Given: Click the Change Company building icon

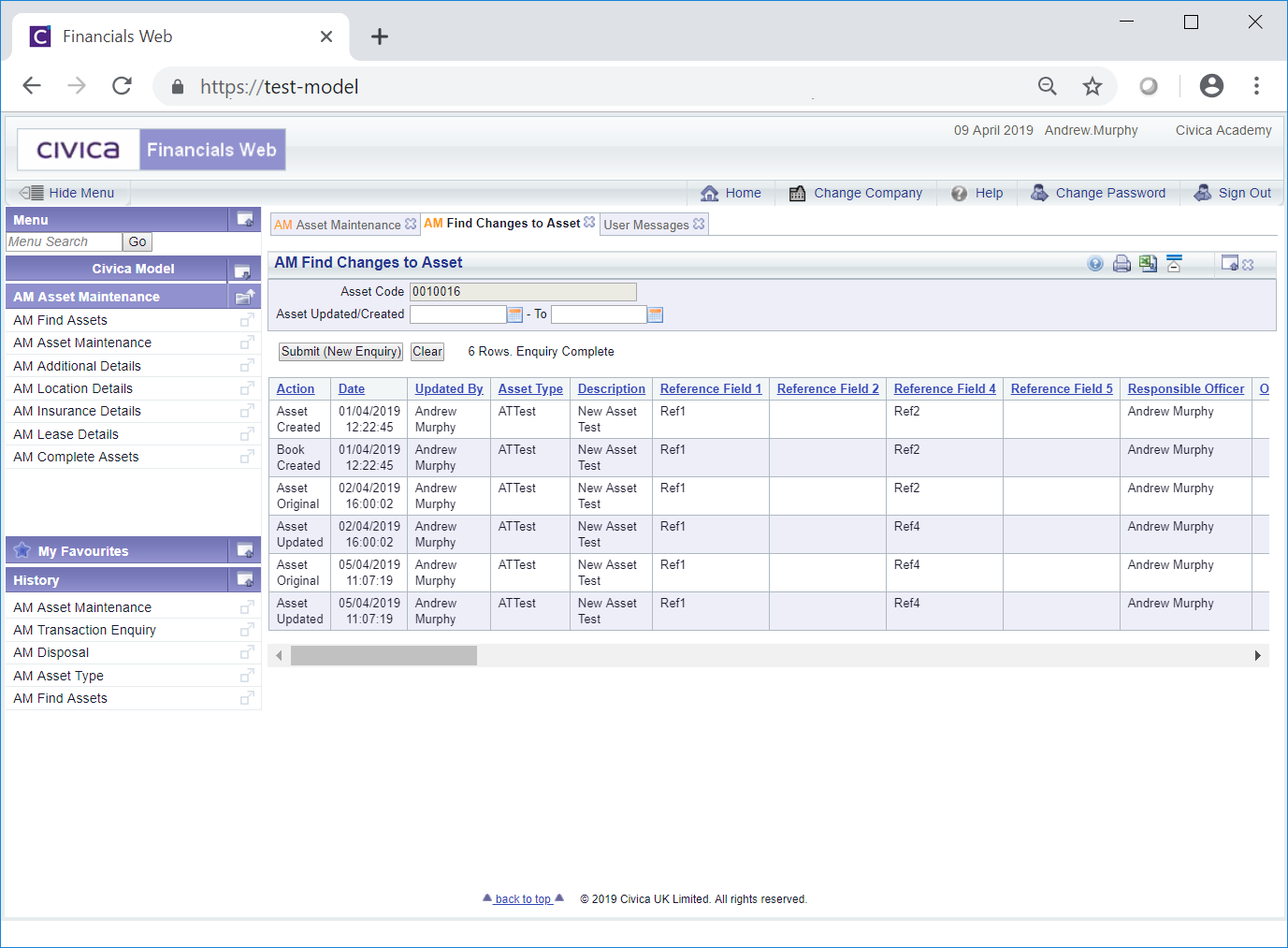Looking at the screenshot, I should (x=797, y=193).
